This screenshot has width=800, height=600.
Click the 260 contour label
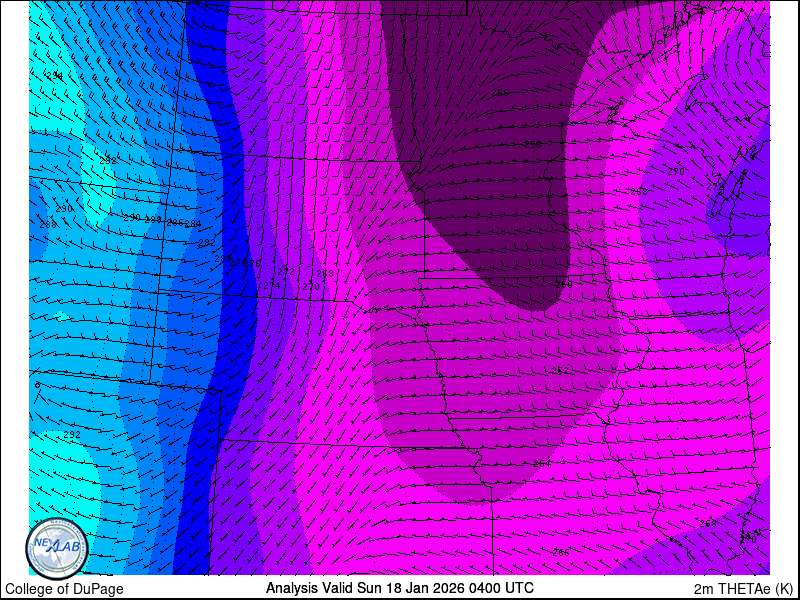pyautogui.click(x=564, y=284)
